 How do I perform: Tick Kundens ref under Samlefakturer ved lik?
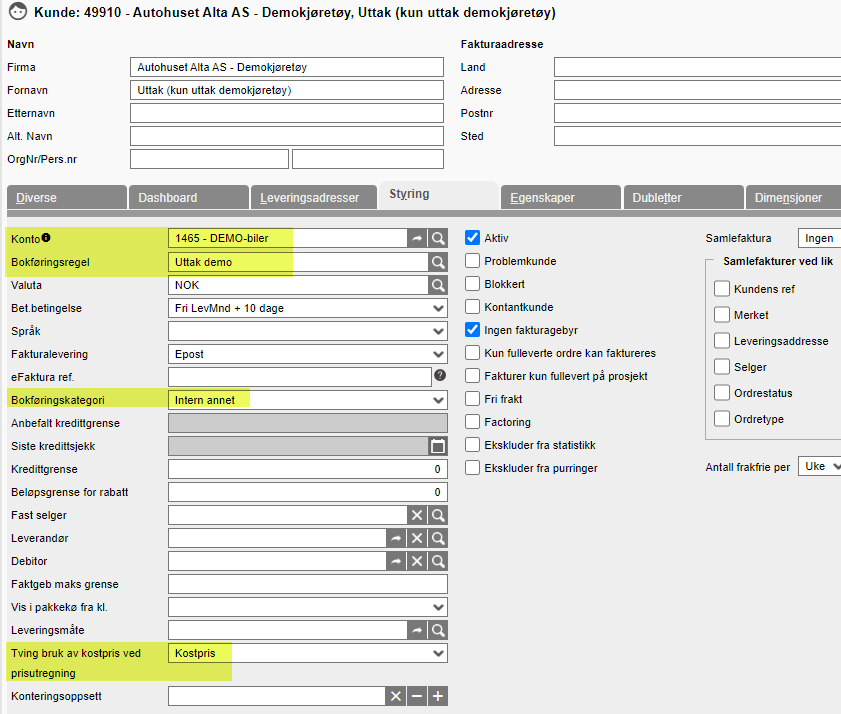coord(722,289)
